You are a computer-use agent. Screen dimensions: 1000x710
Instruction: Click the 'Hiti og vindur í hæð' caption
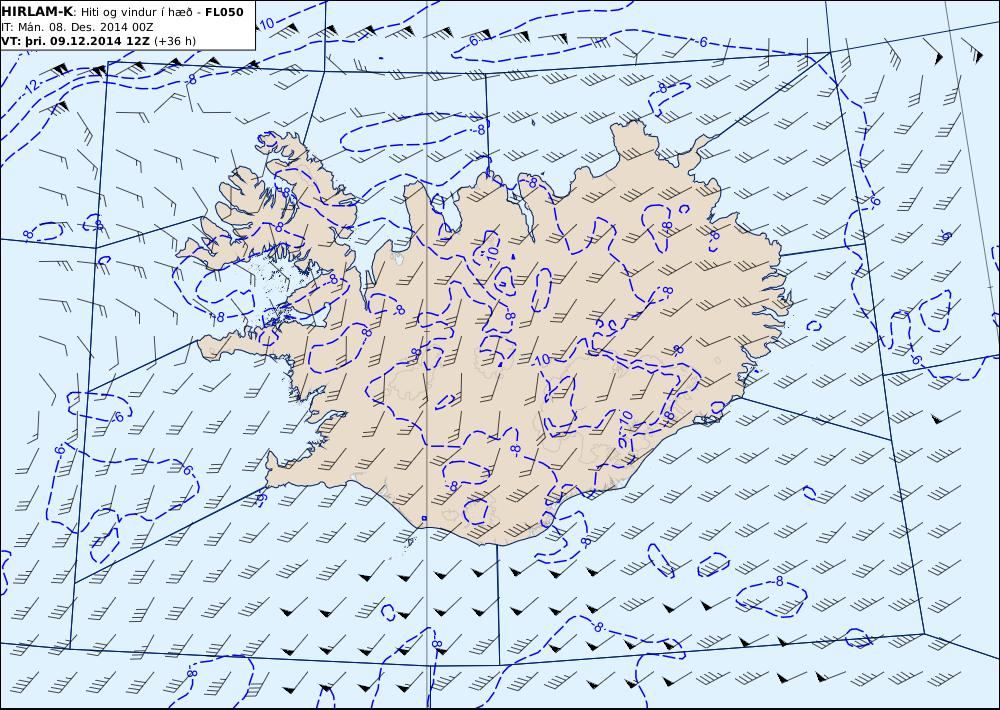click(136, 12)
